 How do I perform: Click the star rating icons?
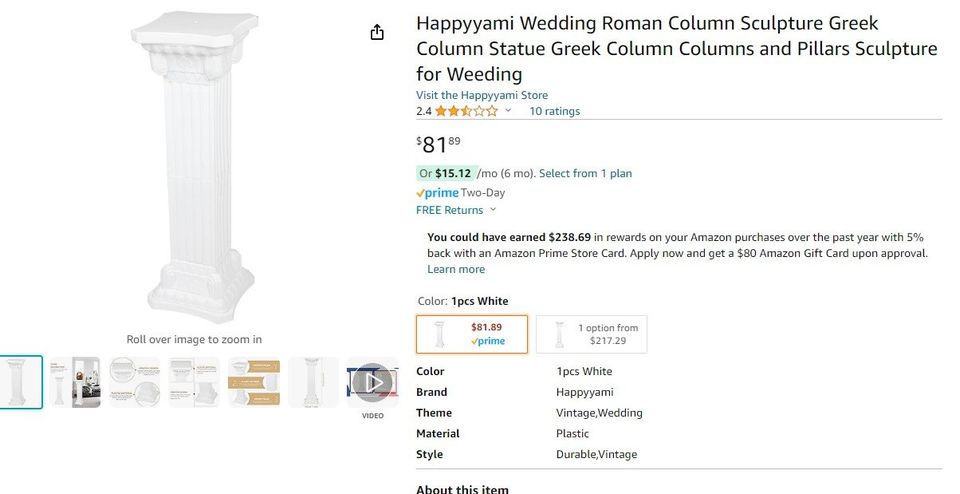click(x=466, y=111)
